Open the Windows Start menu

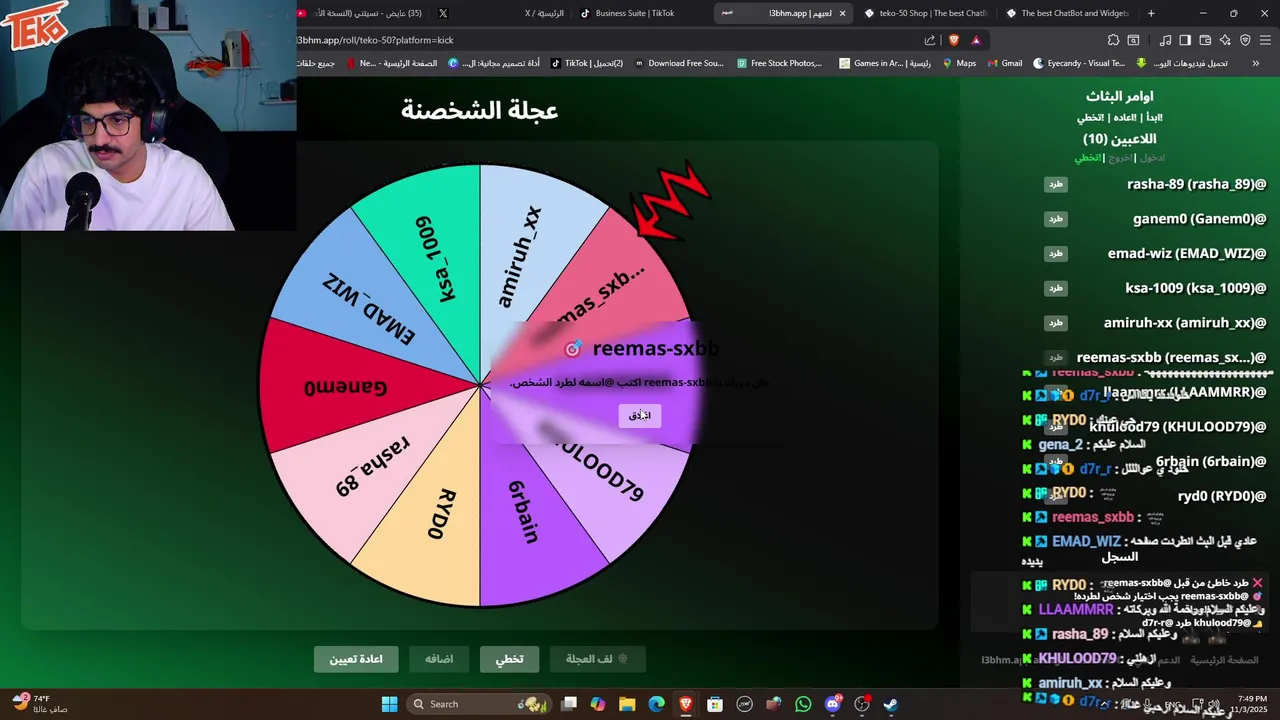[389, 704]
